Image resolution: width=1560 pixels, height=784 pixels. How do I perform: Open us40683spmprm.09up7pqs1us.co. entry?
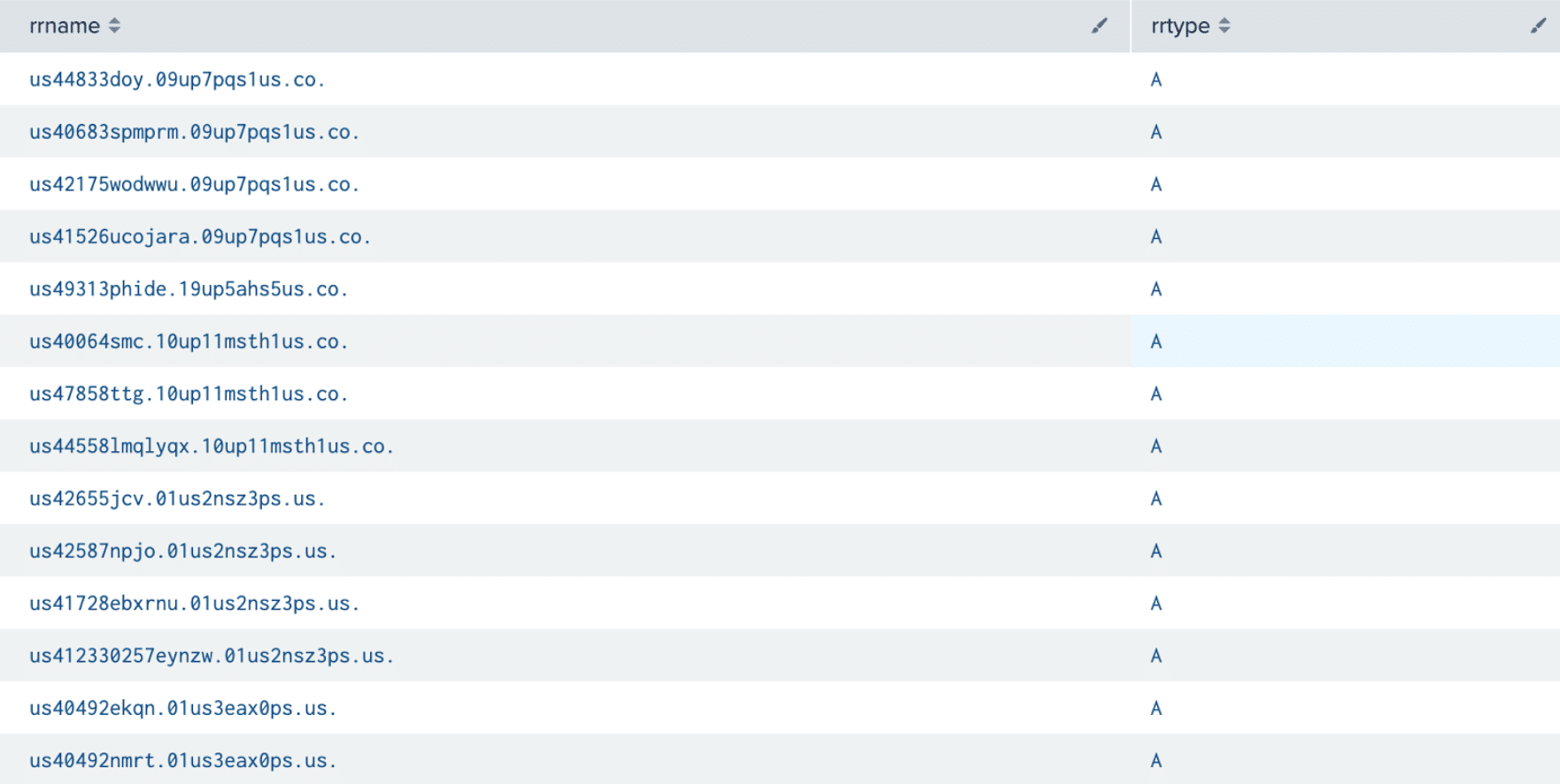pyautogui.click(x=194, y=132)
